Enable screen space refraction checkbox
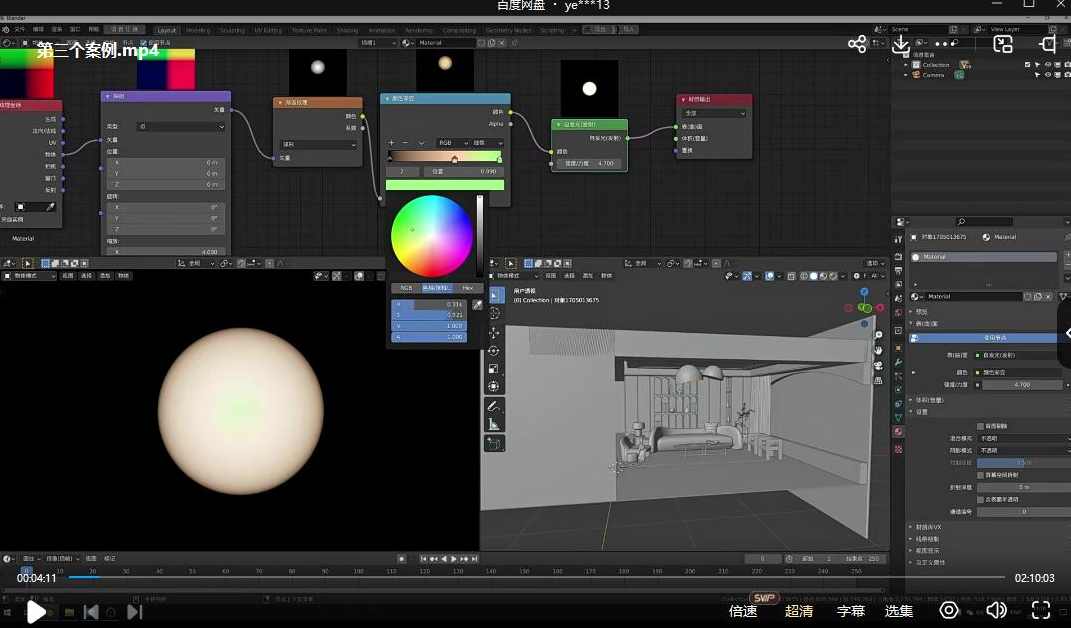 pyautogui.click(x=980, y=475)
